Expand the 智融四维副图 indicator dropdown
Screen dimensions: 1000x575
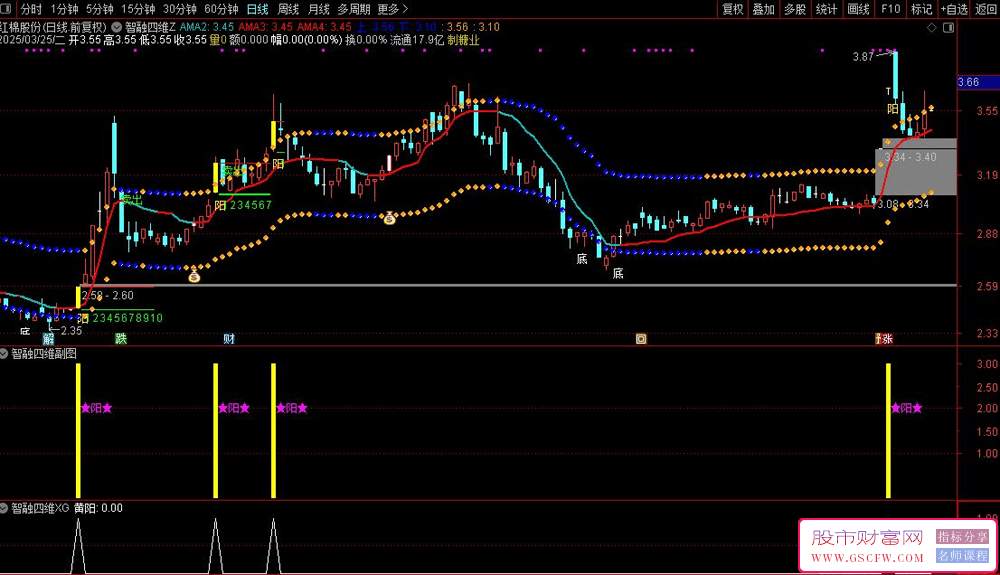4,353
